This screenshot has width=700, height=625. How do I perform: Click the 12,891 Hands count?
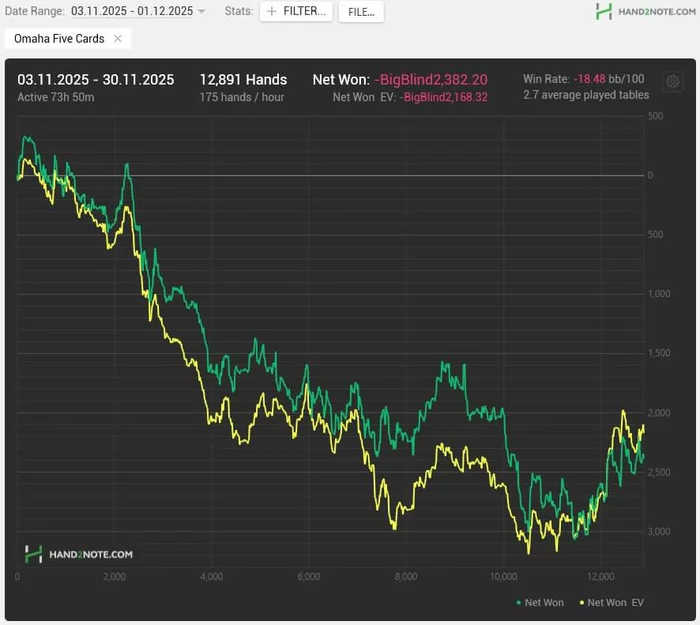[243, 79]
